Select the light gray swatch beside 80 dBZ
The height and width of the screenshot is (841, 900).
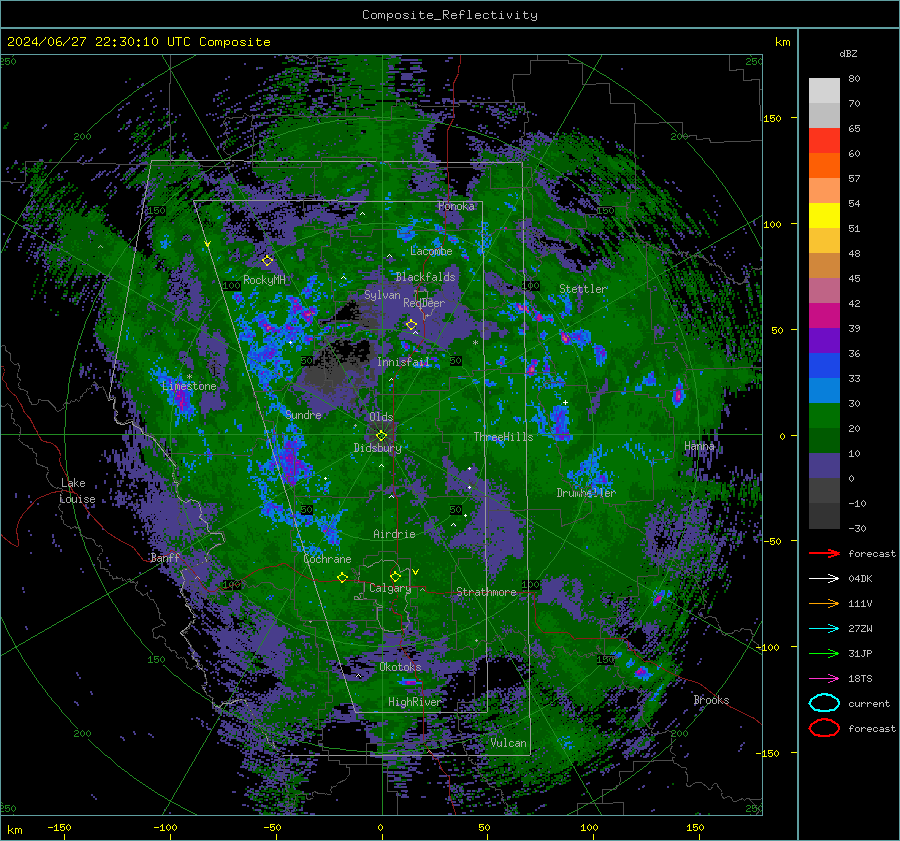click(x=824, y=91)
